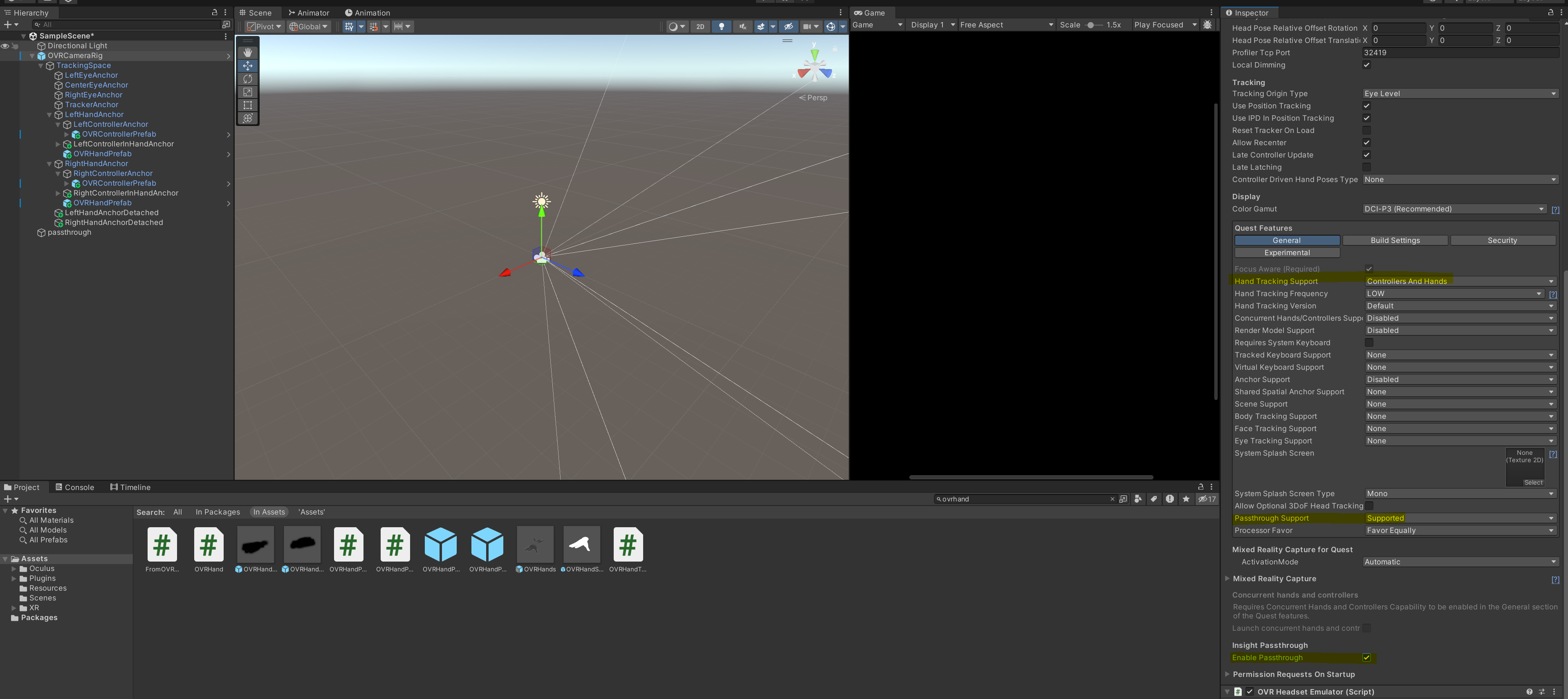Select the Scale tool in Scene
Image resolution: width=1568 pixels, height=699 pixels.
[247, 92]
